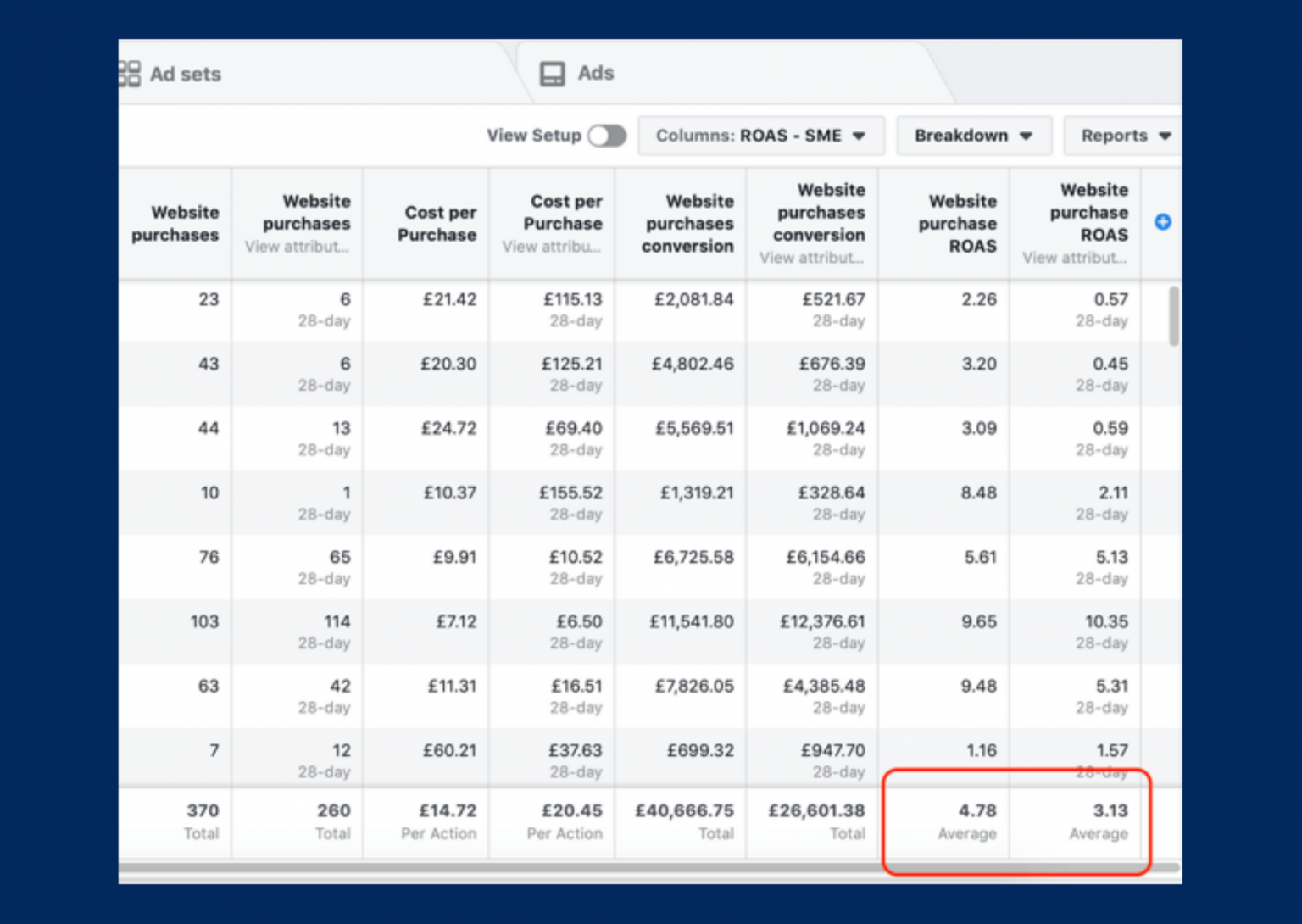
Task: Click the Reports dropdown arrow icon
Action: (x=1165, y=136)
